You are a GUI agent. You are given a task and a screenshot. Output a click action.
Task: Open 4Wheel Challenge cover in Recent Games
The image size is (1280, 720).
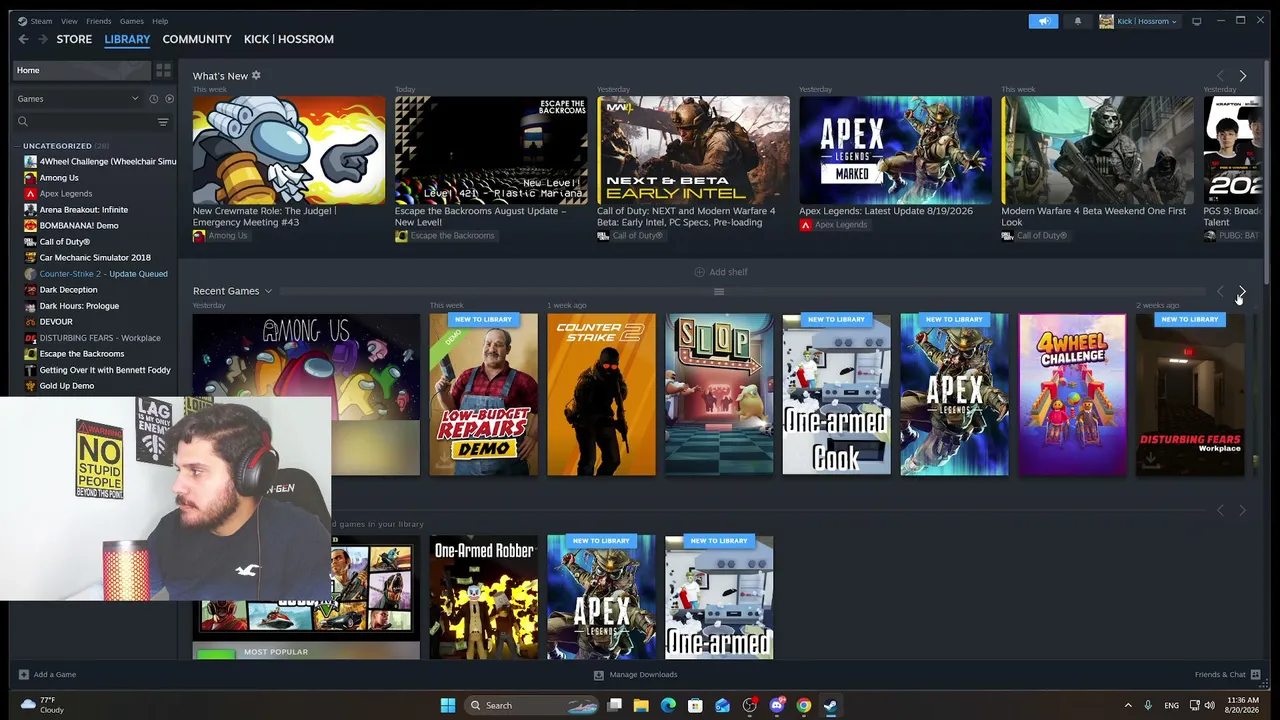[1072, 394]
